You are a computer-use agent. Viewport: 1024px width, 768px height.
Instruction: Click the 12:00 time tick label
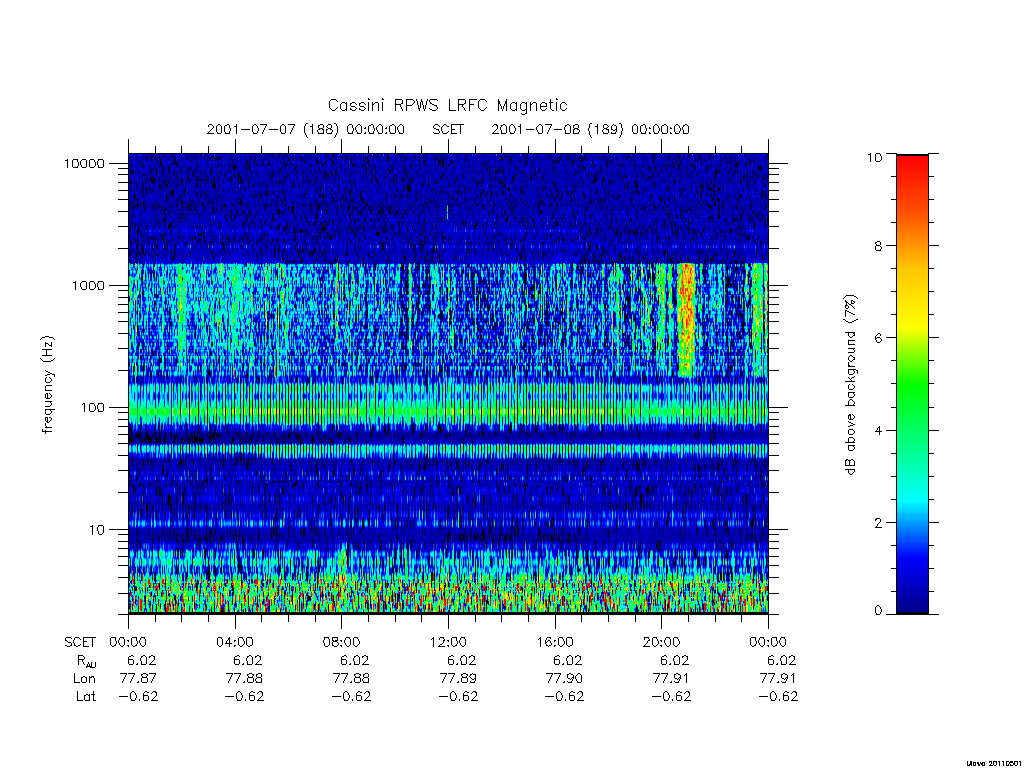(x=448, y=642)
